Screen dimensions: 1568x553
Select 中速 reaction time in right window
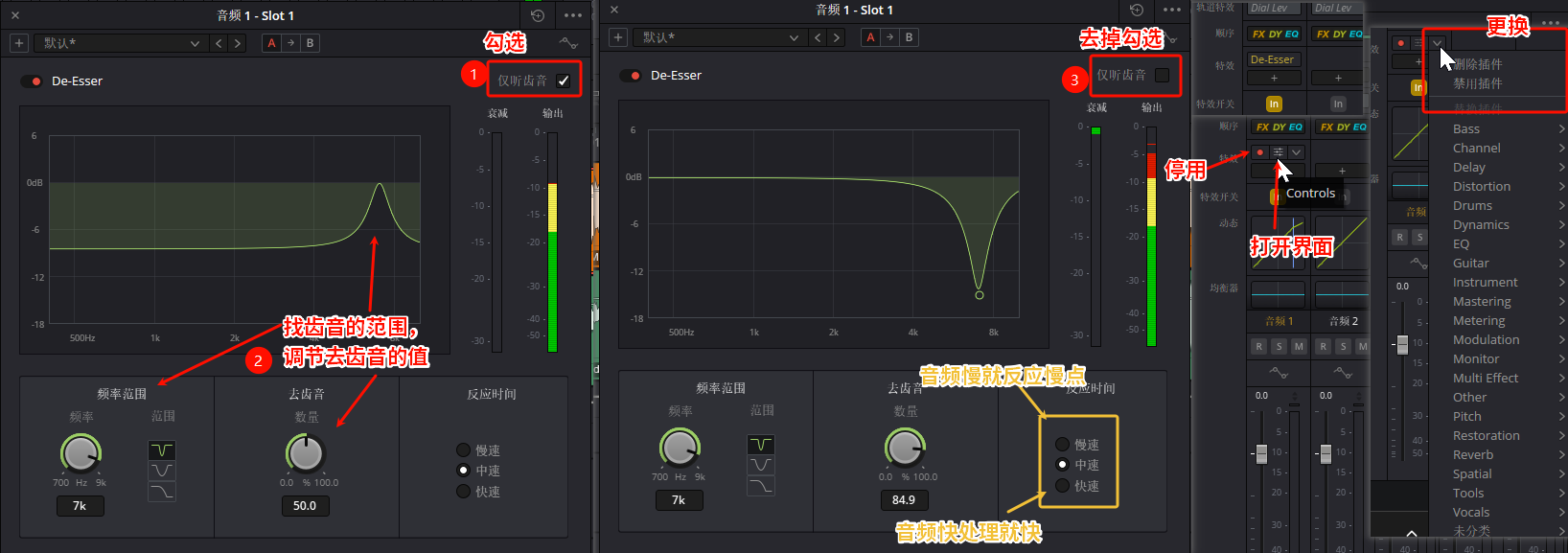point(1062,465)
